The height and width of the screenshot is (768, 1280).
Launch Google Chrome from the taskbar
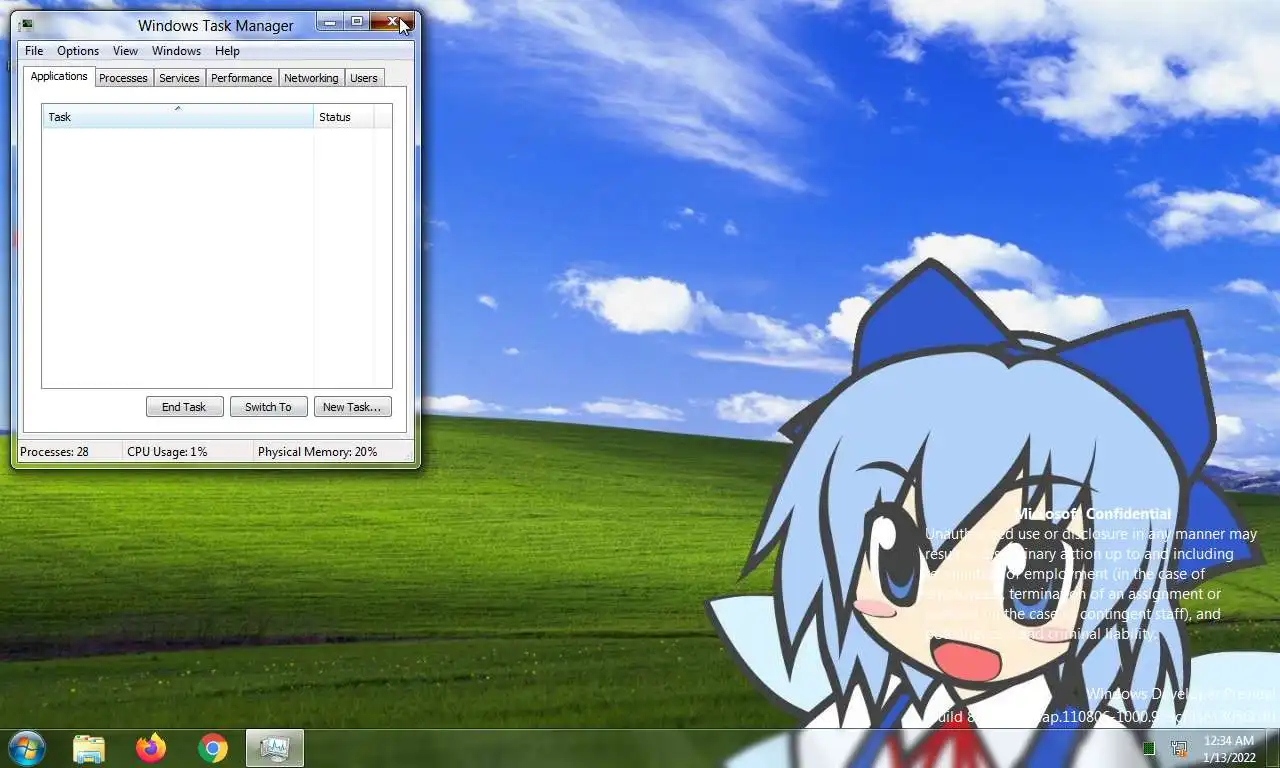[213, 748]
